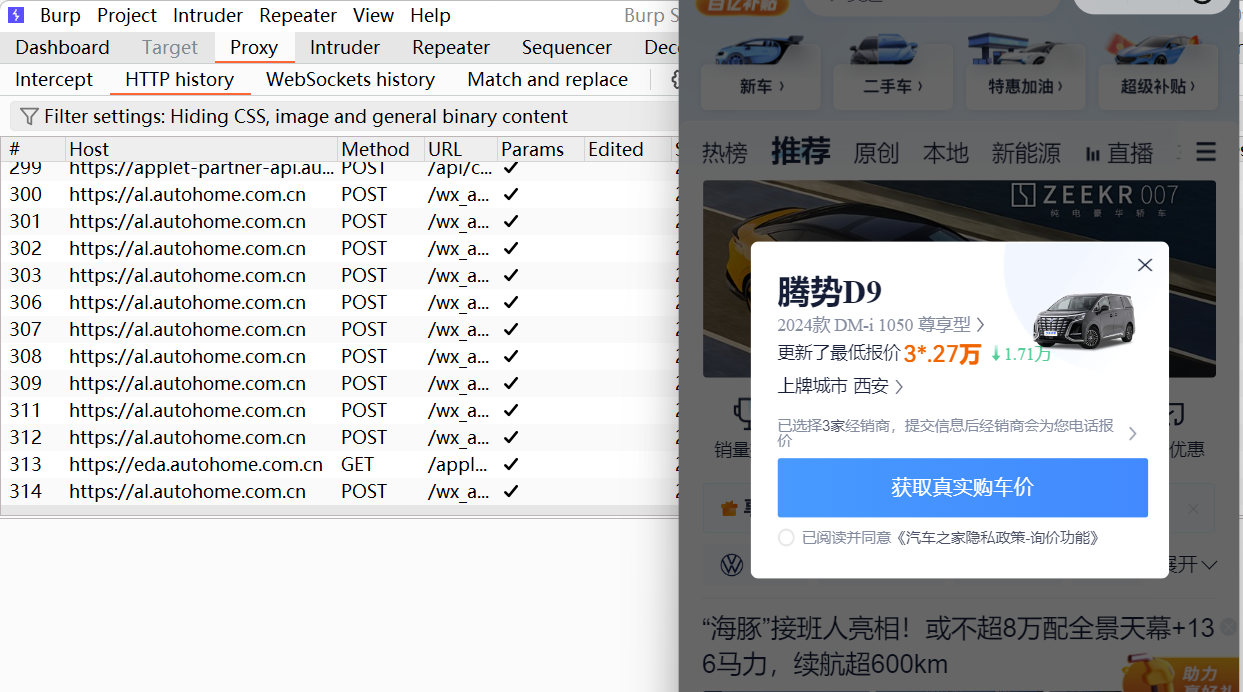
Task: Switch to the 原创 feed tab
Action: [x=876, y=153]
